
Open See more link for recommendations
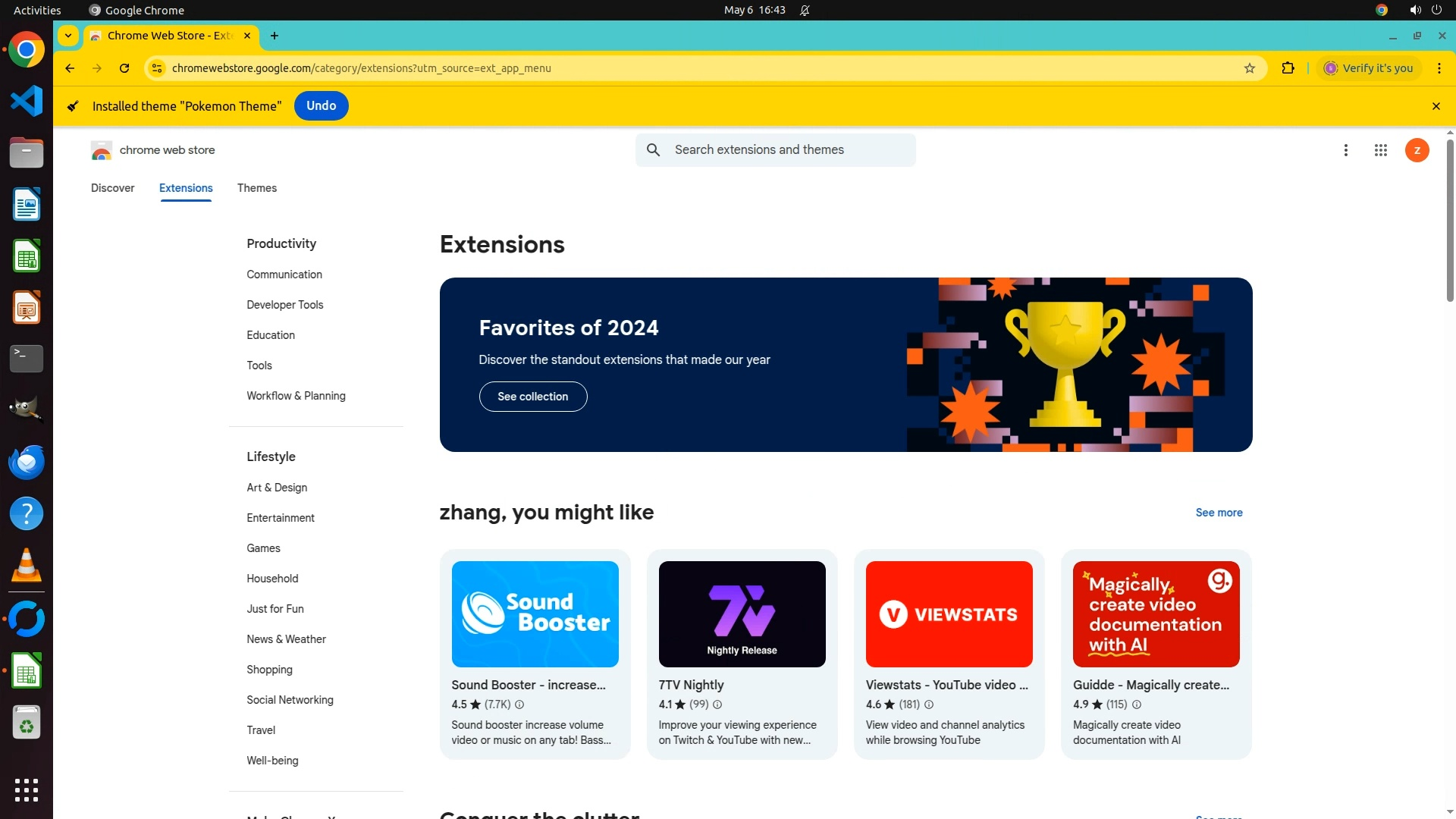[x=1219, y=513]
